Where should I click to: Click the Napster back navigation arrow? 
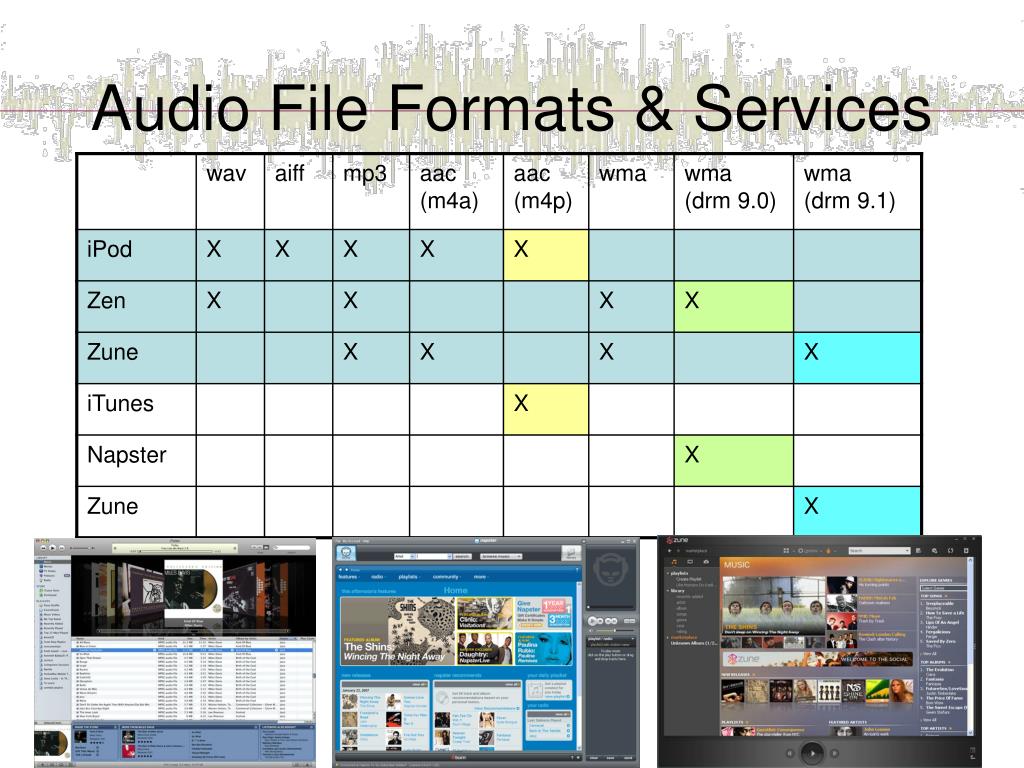(340, 569)
